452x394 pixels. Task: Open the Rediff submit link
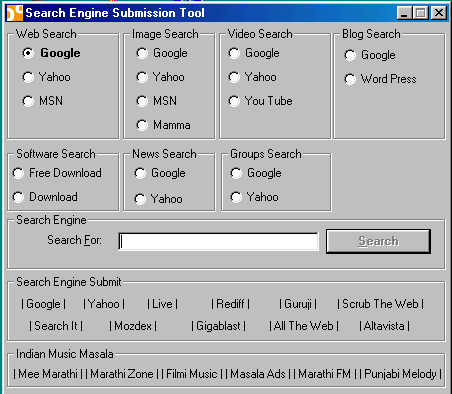(x=230, y=304)
